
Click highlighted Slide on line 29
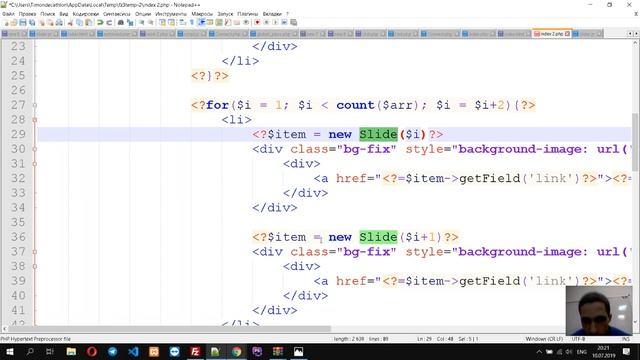378,134
